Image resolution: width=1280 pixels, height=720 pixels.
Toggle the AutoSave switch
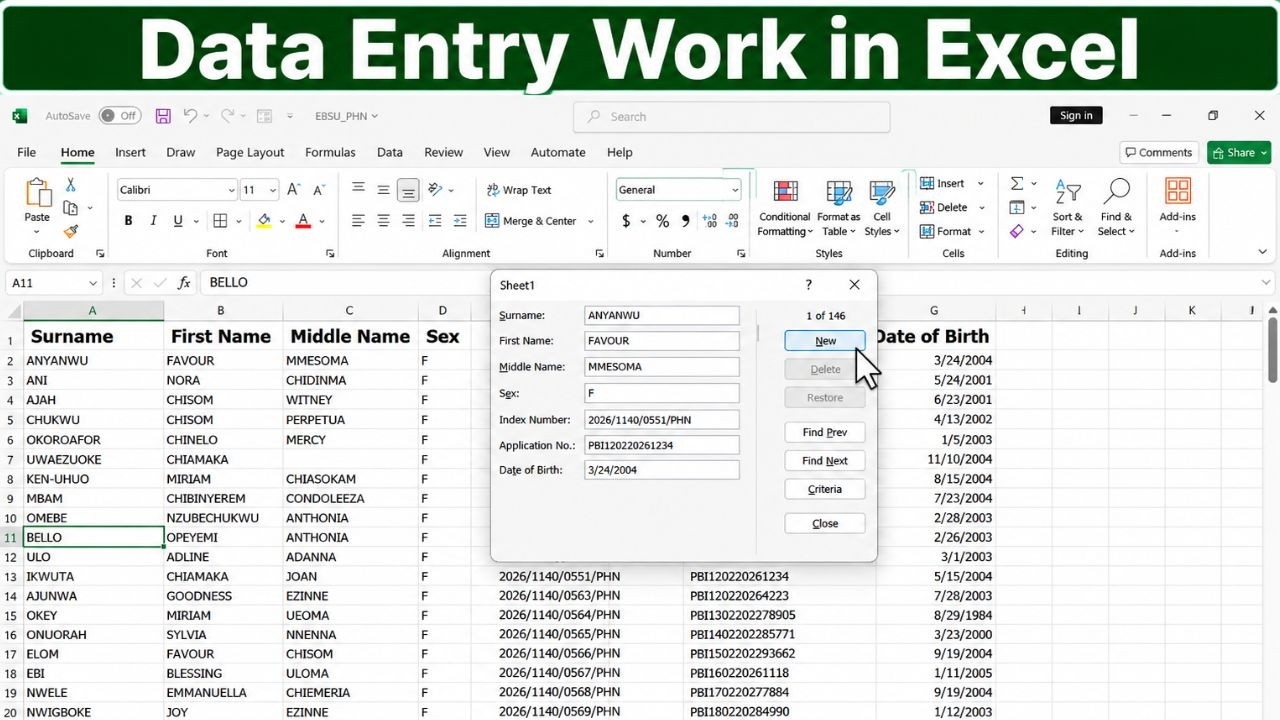tap(119, 116)
